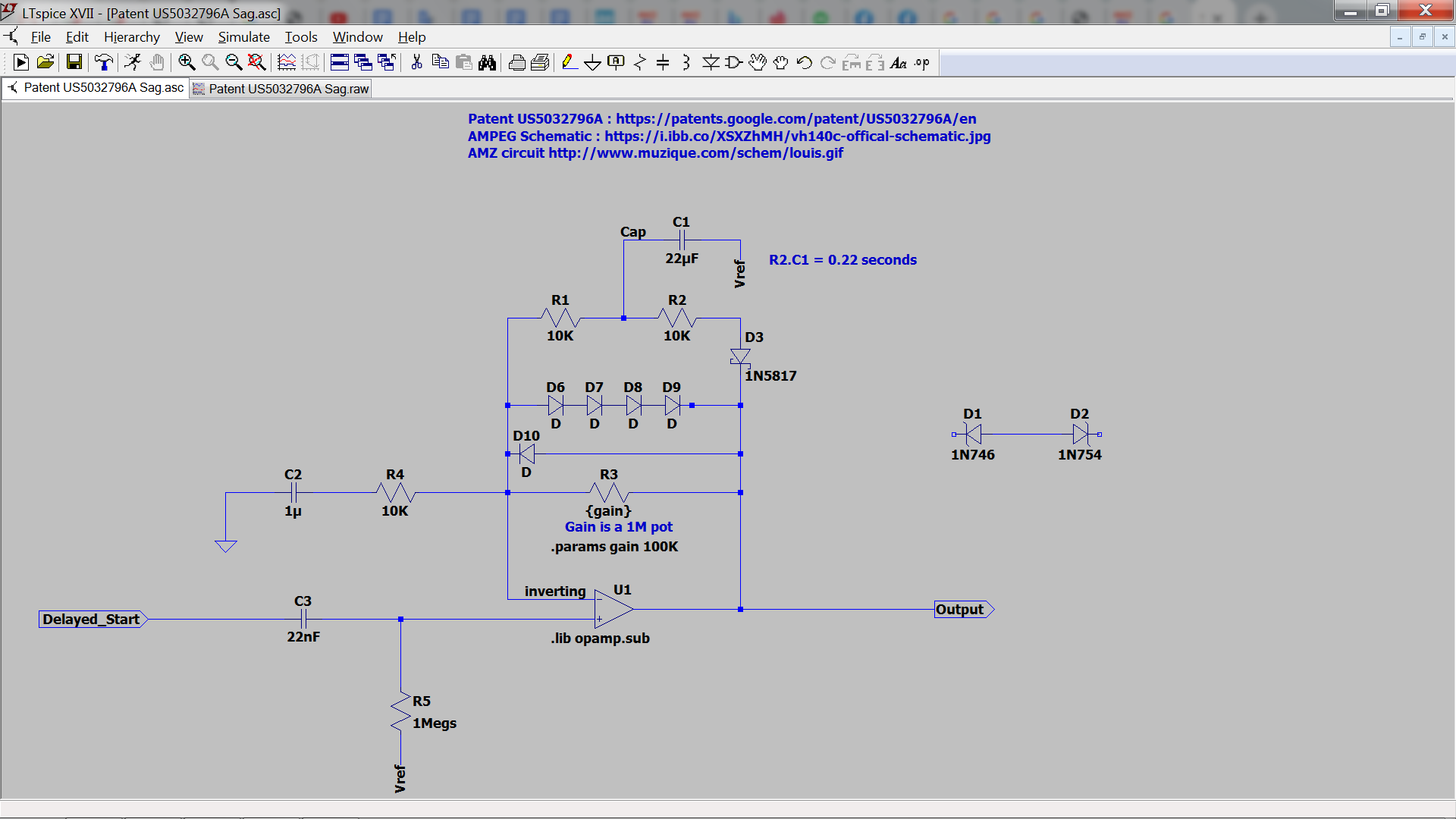Click the SPICE directive .op icon
Viewport: 1456px width, 819px height.
(x=922, y=63)
